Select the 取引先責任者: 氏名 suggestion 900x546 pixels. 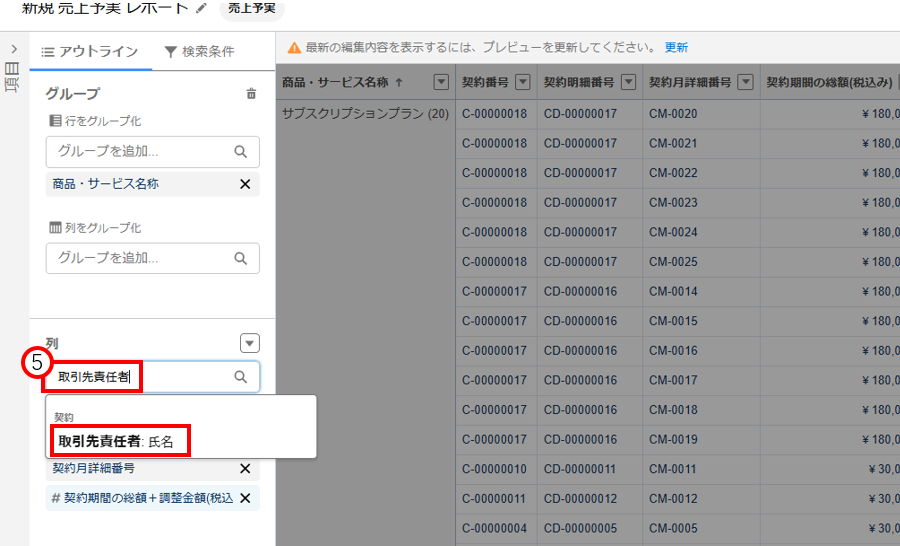point(117,441)
